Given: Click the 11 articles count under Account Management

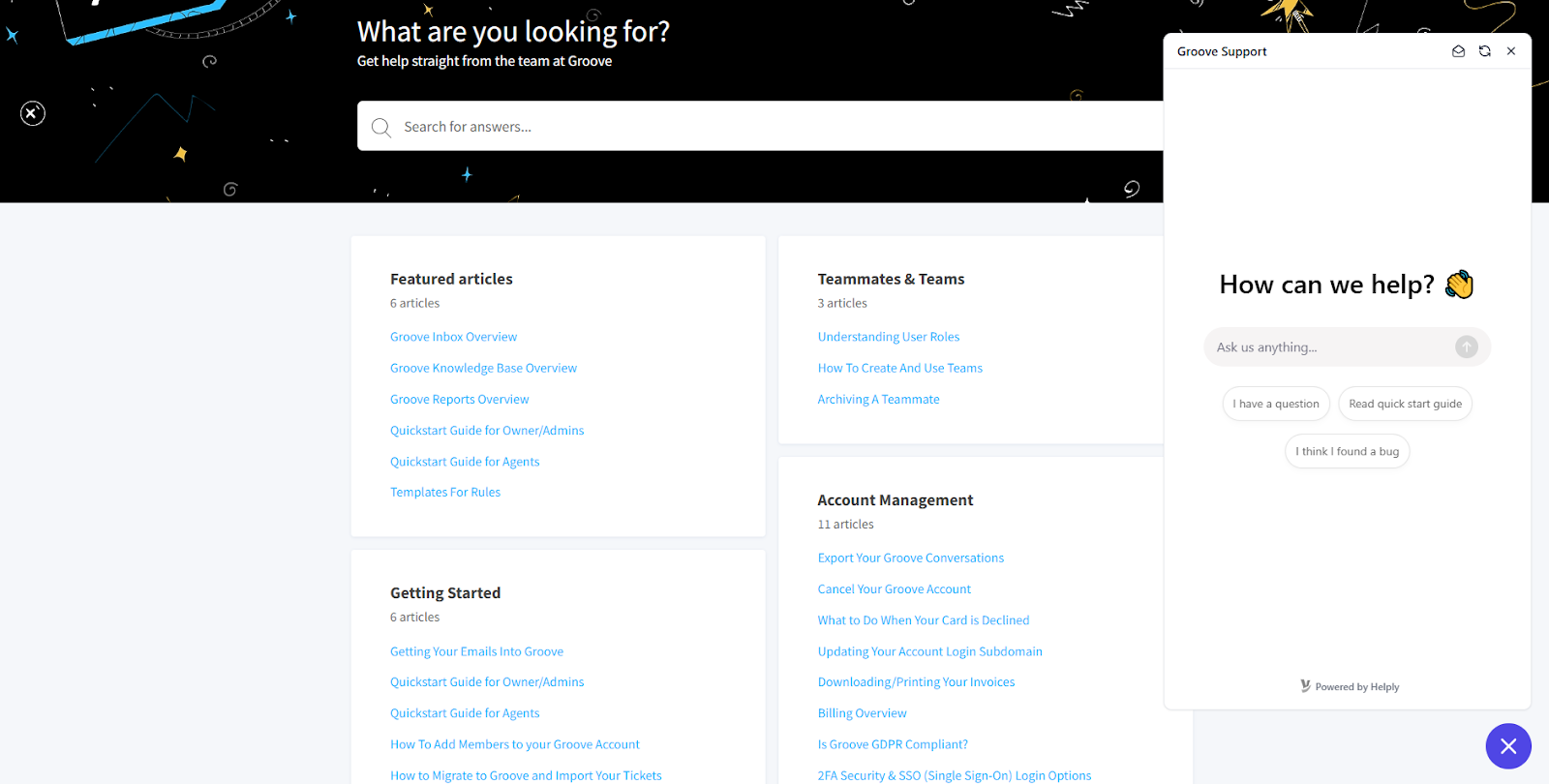Looking at the screenshot, I should (845, 524).
